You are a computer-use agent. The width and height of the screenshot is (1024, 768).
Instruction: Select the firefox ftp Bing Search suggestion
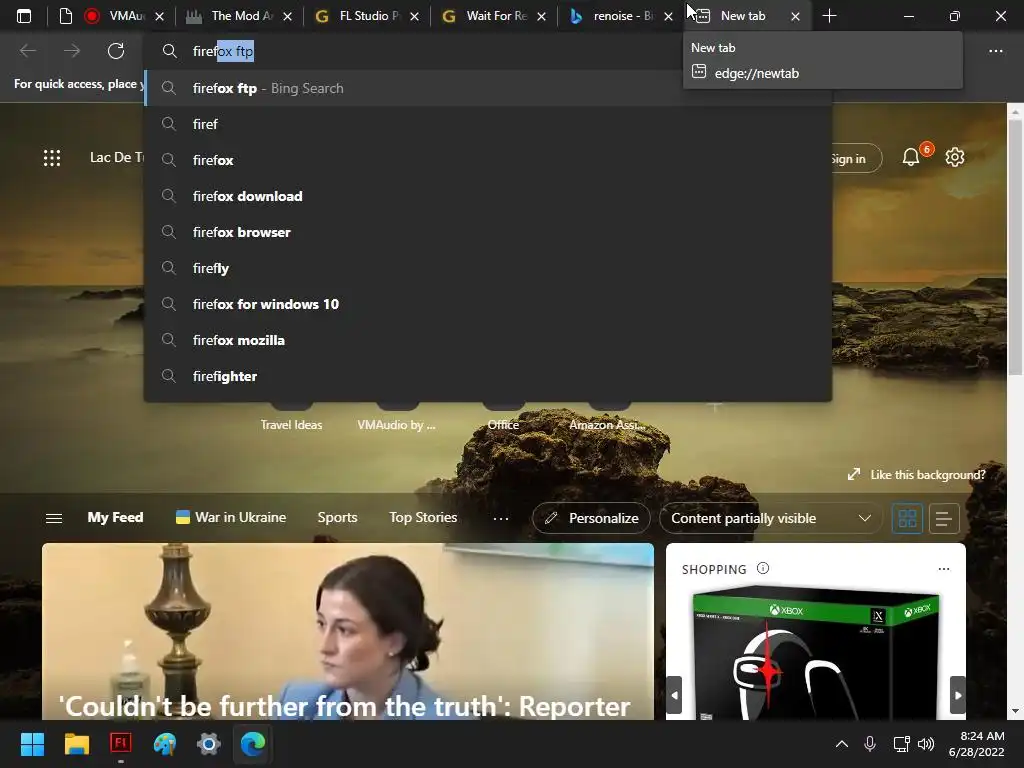click(488, 88)
